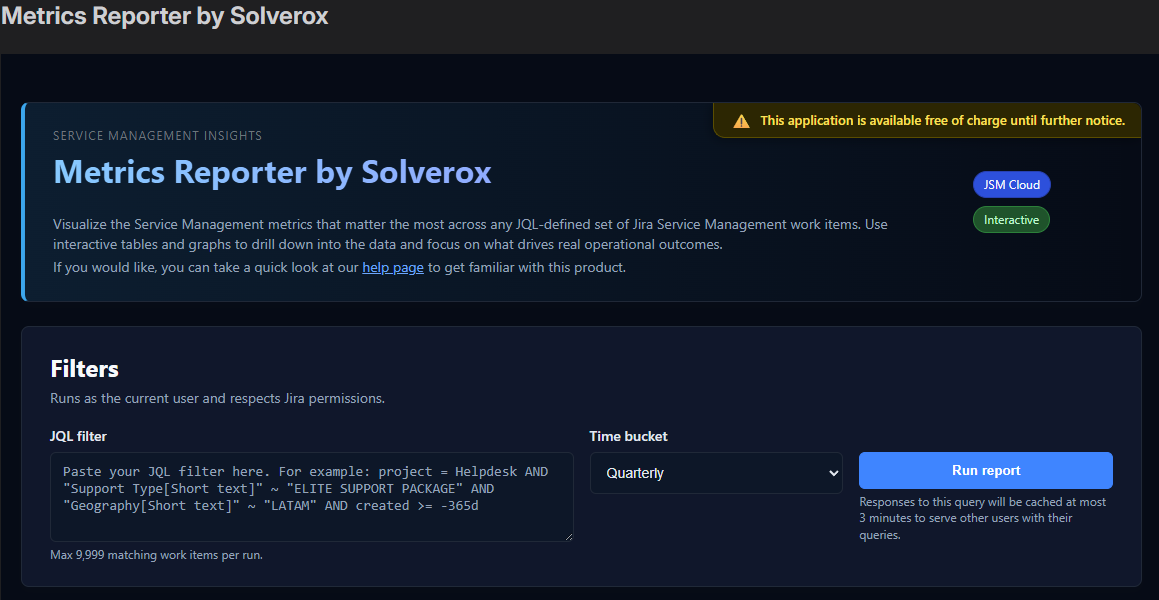Click the dropdown arrow next to Quarterly

tap(831, 472)
